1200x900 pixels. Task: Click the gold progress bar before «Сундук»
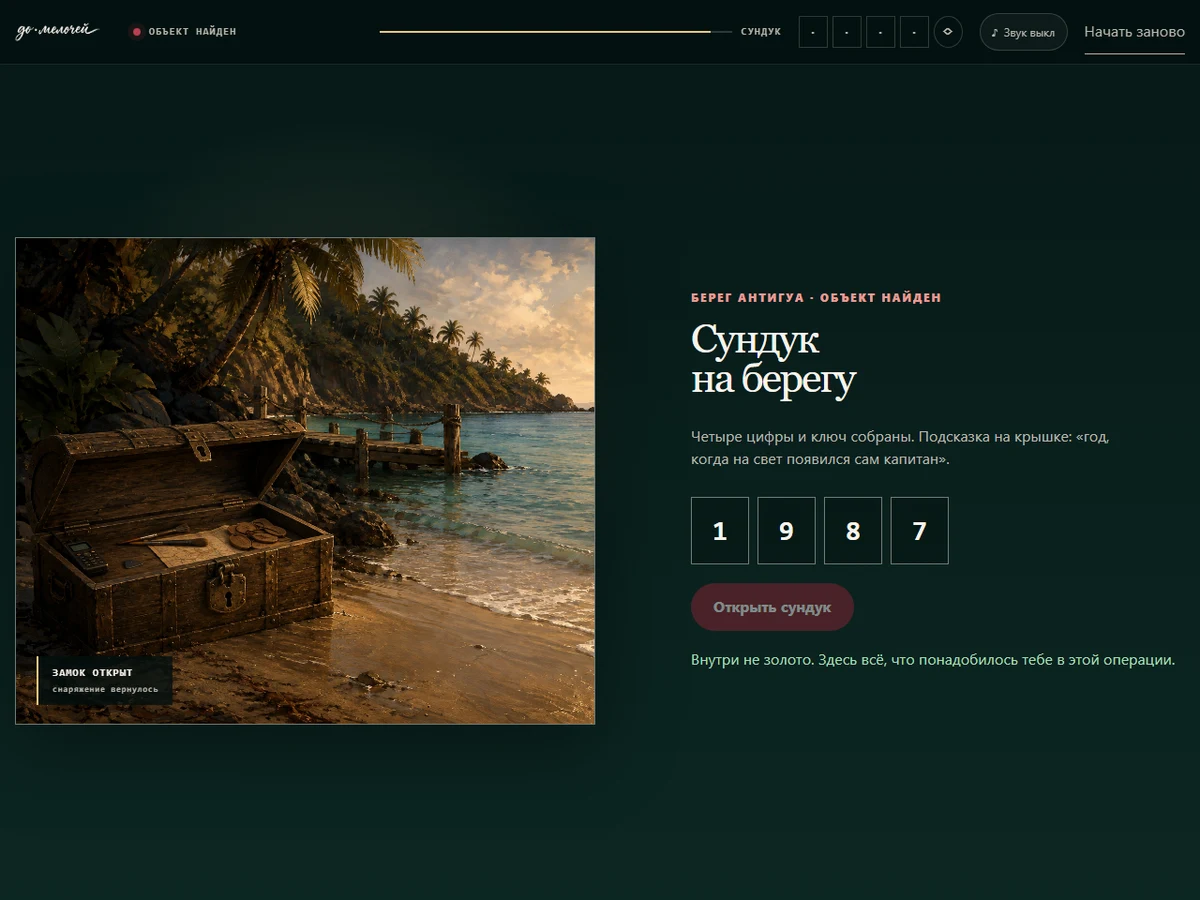click(x=555, y=32)
